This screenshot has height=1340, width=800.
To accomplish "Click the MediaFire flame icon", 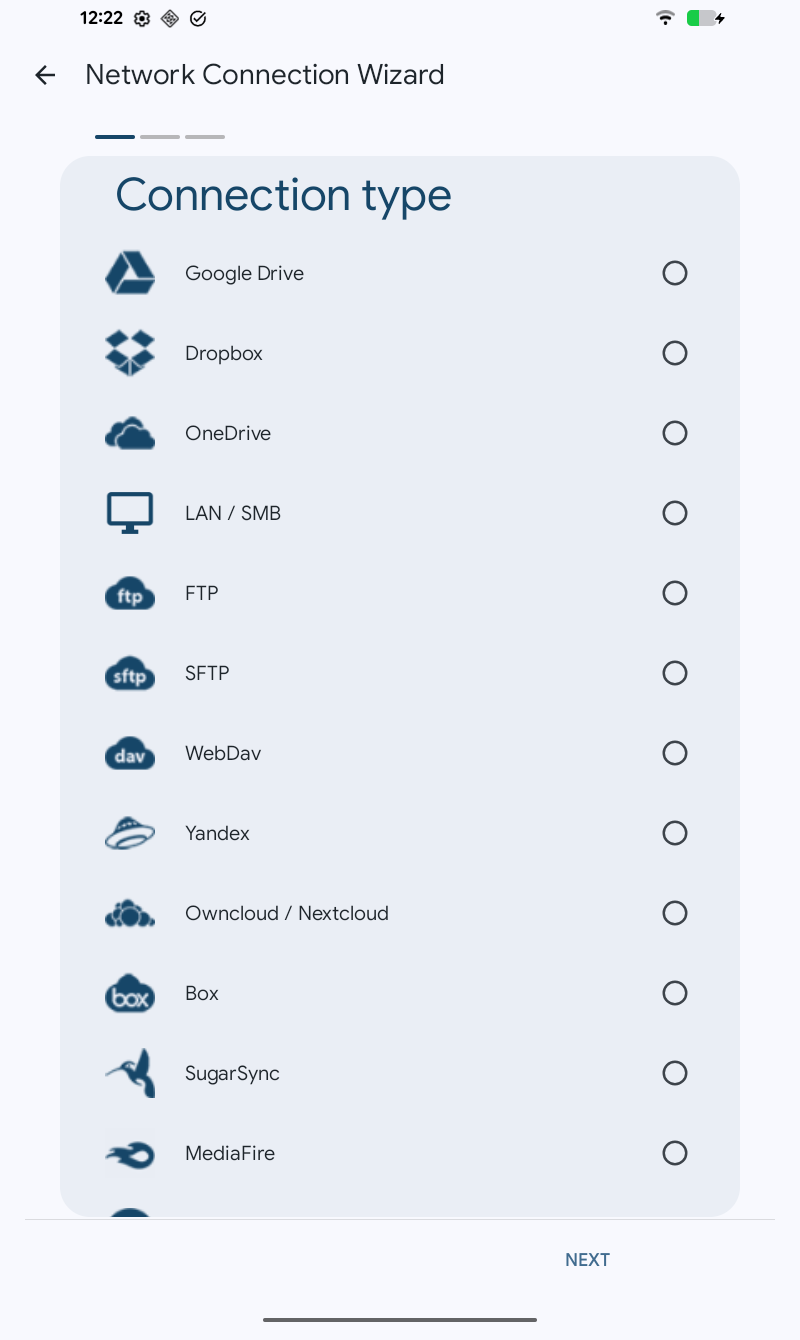I will pyautogui.click(x=130, y=1153).
